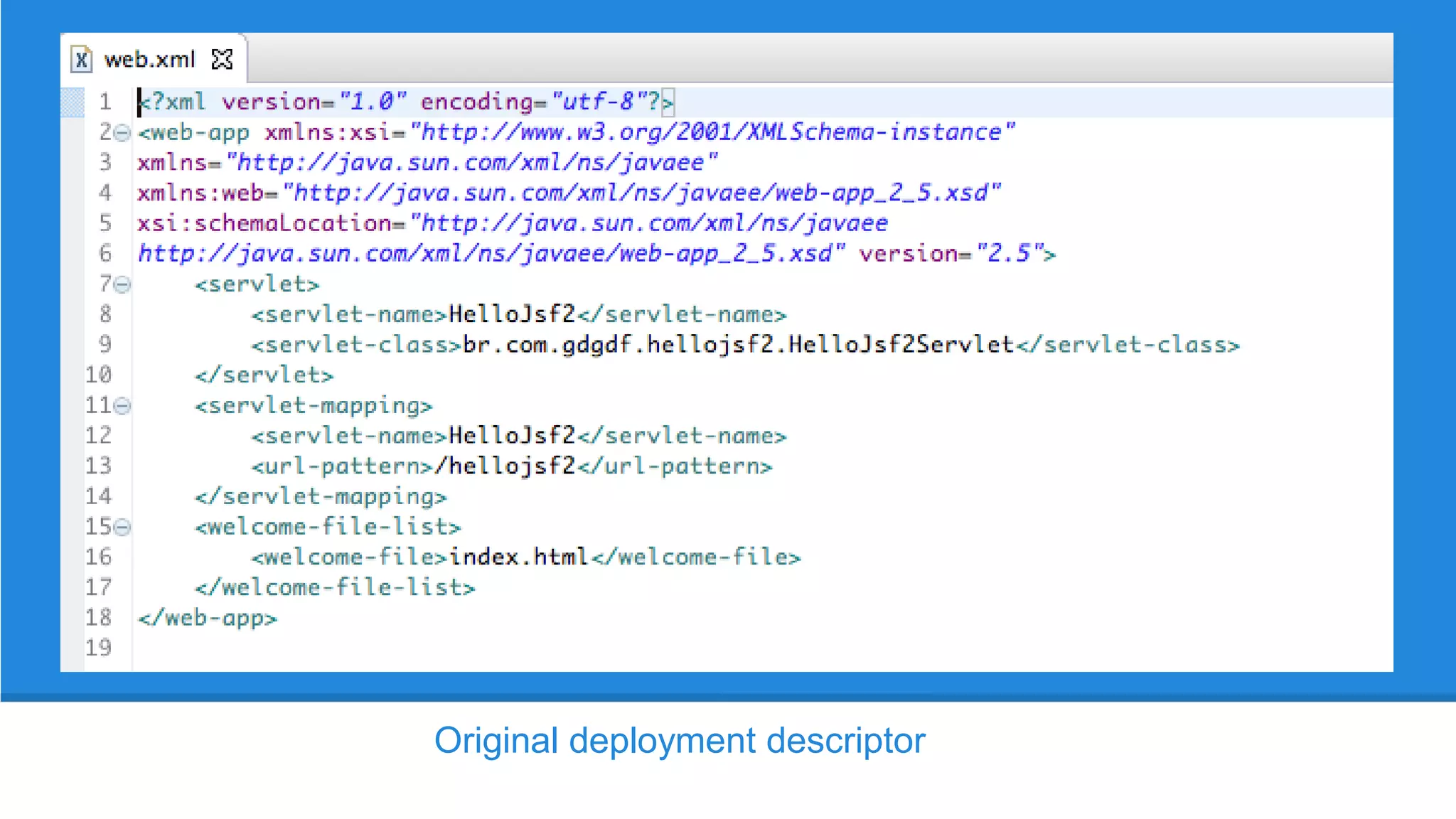
Task: Collapse the servlet element on line 7
Action: point(122,285)
